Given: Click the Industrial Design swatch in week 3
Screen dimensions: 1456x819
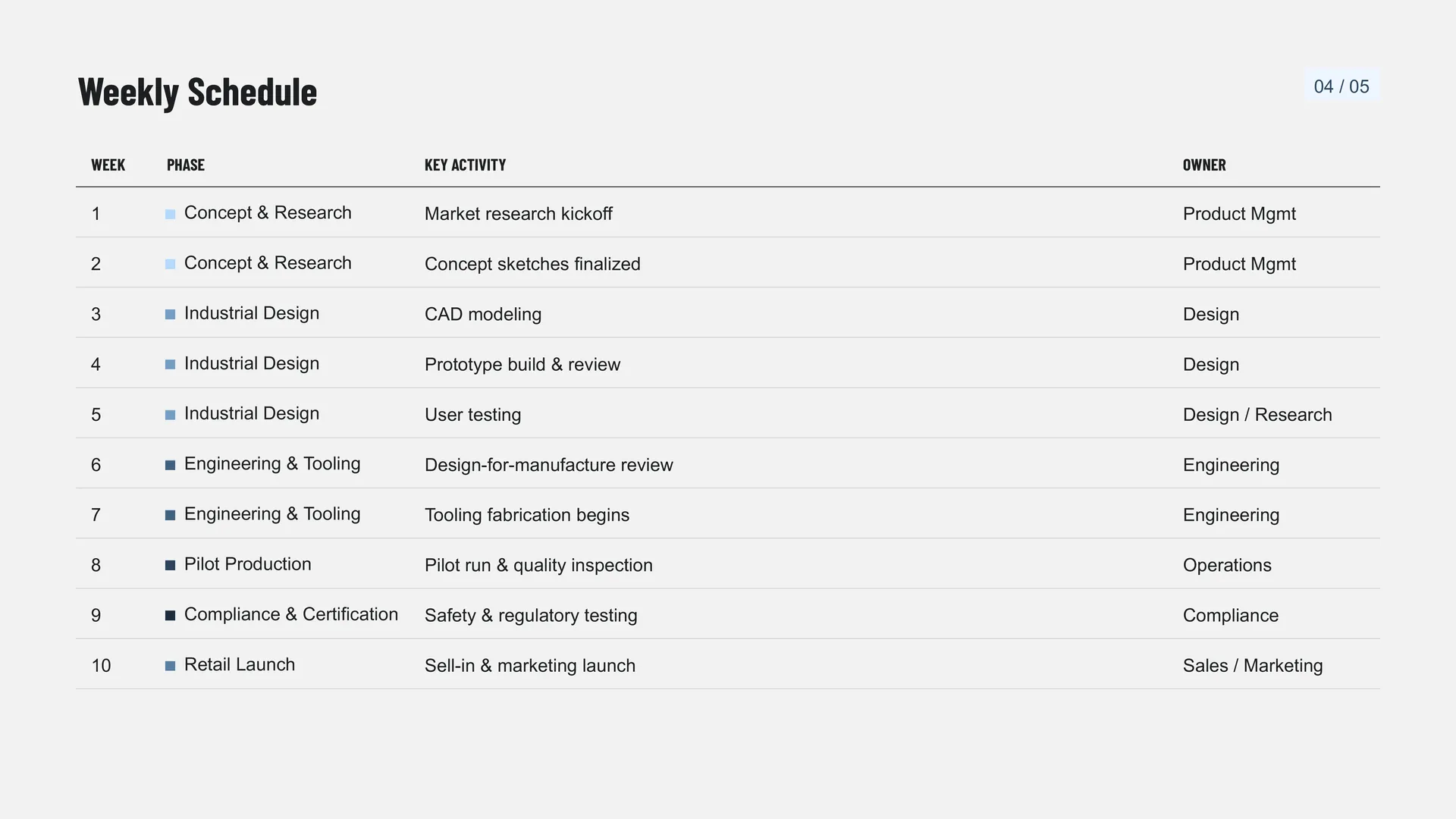Looking at the screenshot, I should point(170,315).
